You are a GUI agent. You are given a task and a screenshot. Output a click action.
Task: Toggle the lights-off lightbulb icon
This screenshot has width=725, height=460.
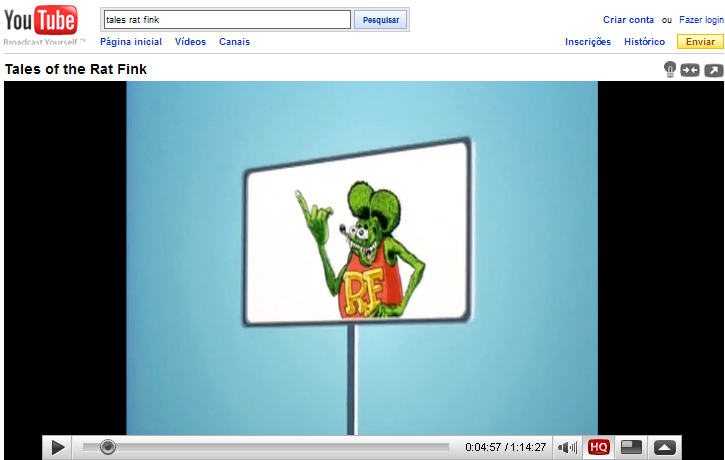(x=670, y=69)
